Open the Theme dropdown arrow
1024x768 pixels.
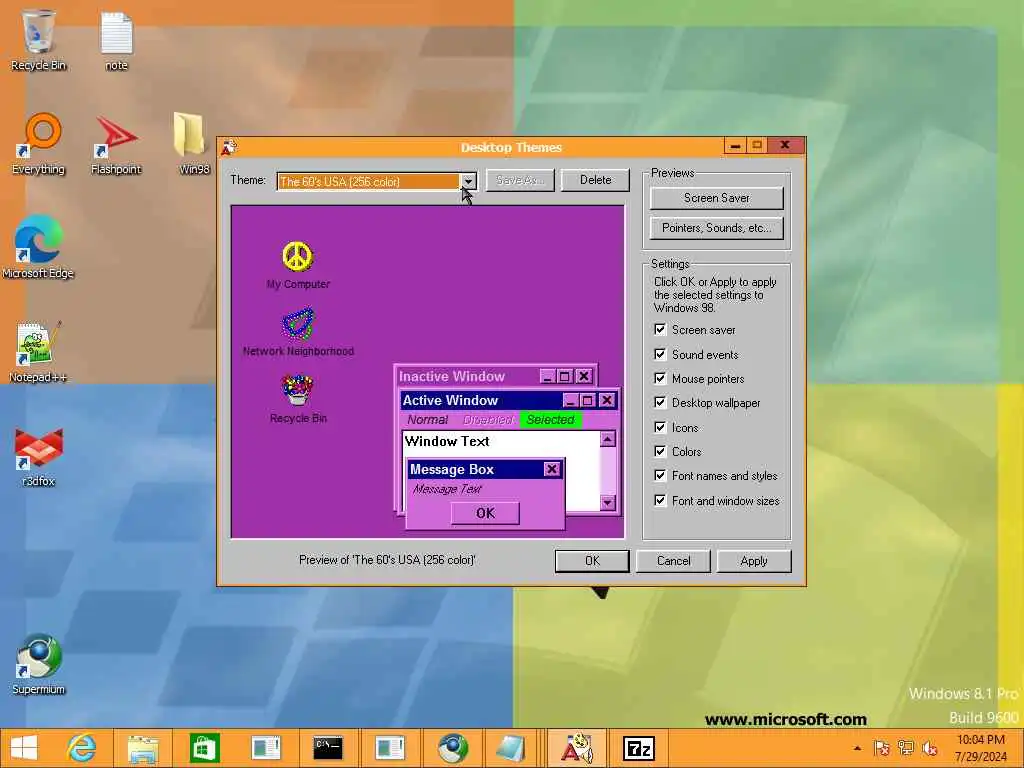[468, 182]
